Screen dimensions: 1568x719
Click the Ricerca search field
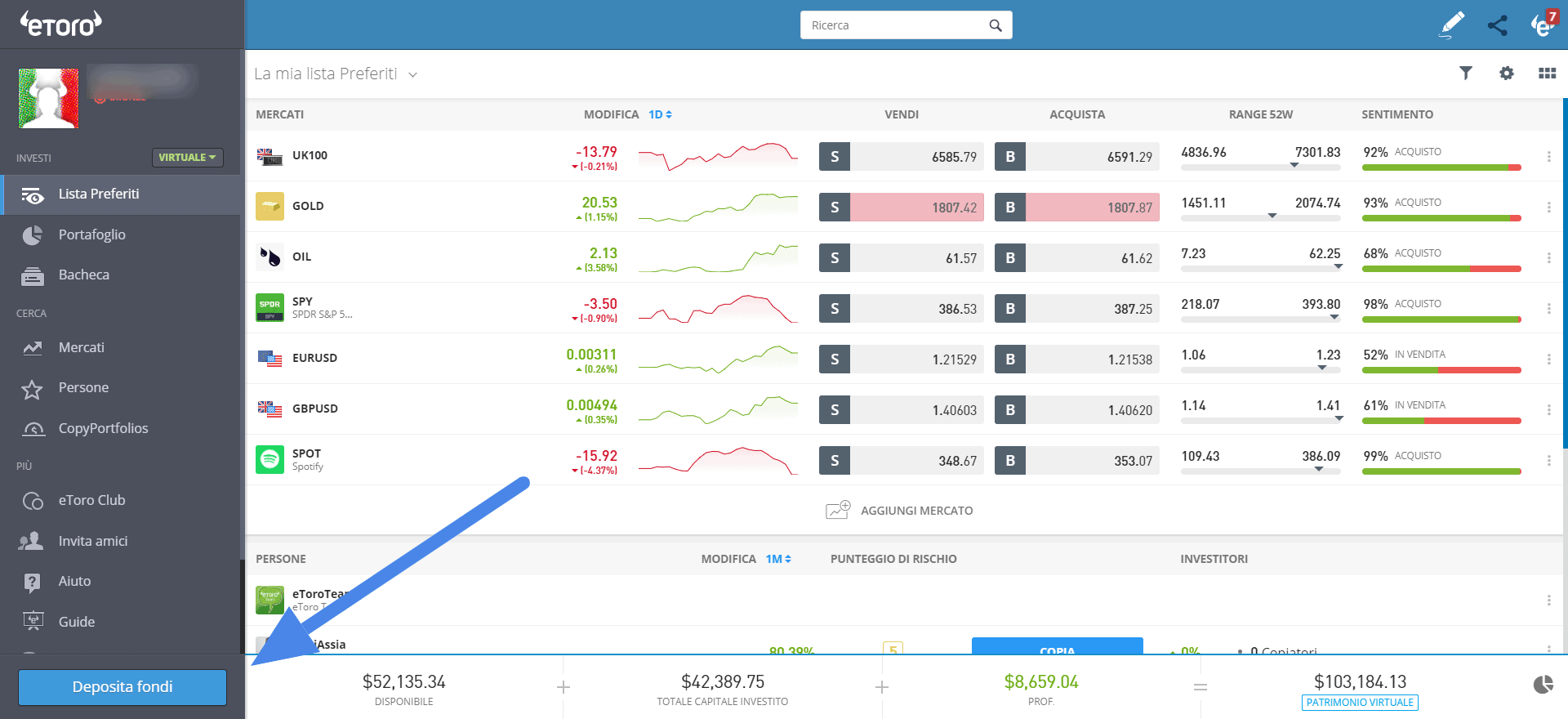click(906, 25)
